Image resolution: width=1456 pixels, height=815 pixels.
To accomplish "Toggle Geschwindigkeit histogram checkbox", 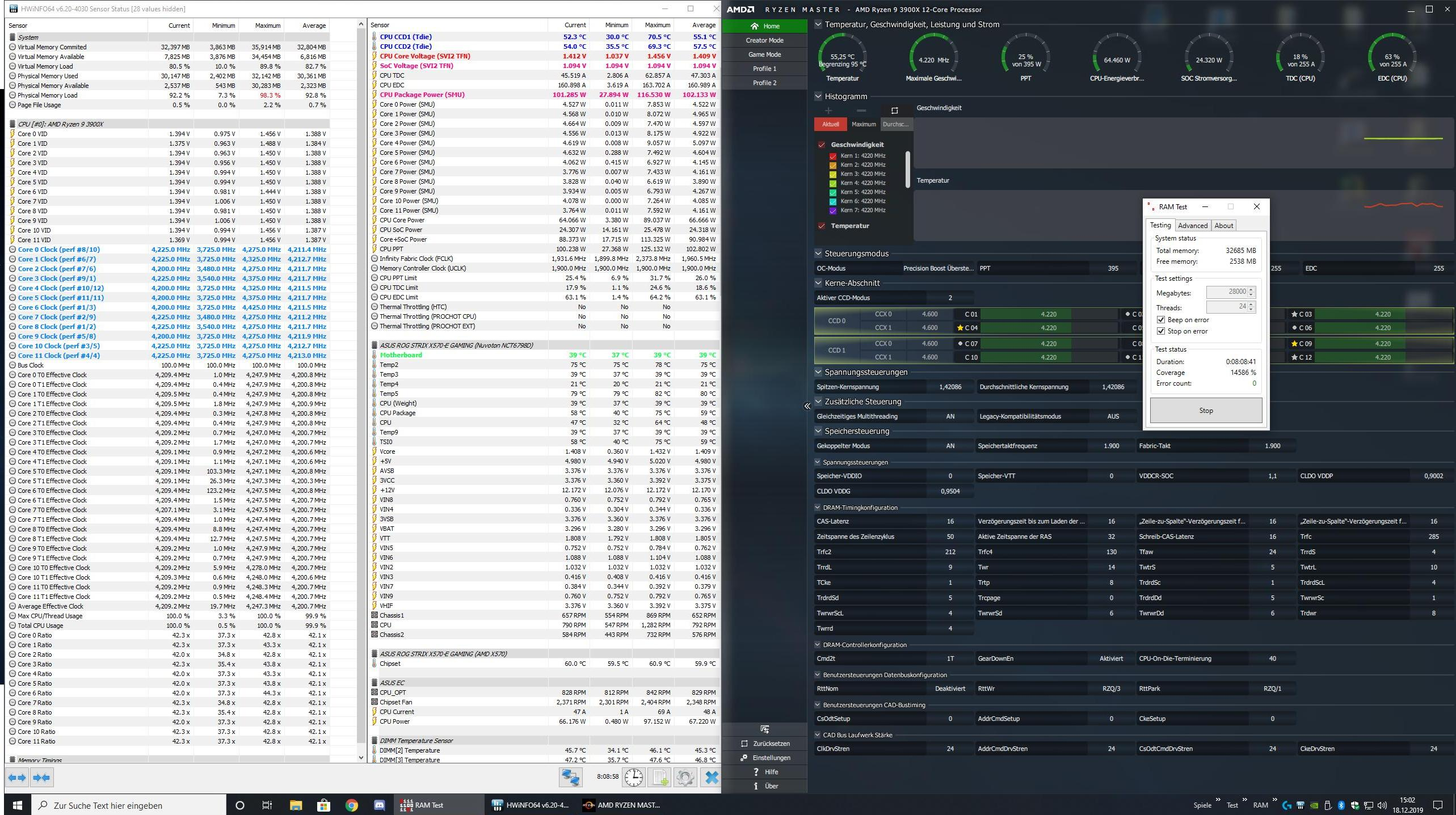I will point(822,145).
